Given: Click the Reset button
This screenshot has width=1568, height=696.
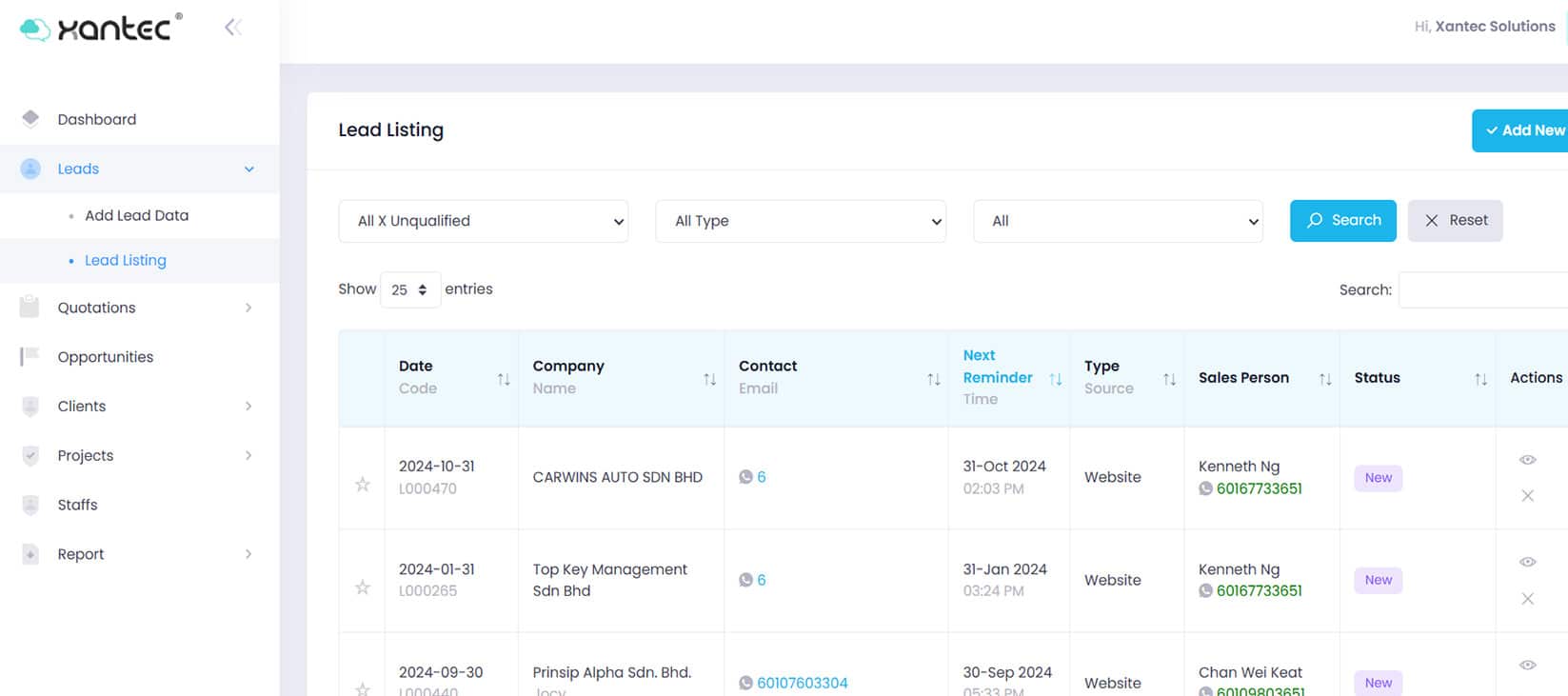Looking at the screenshot, I should pyautogui.click(x=1455, y=221).
